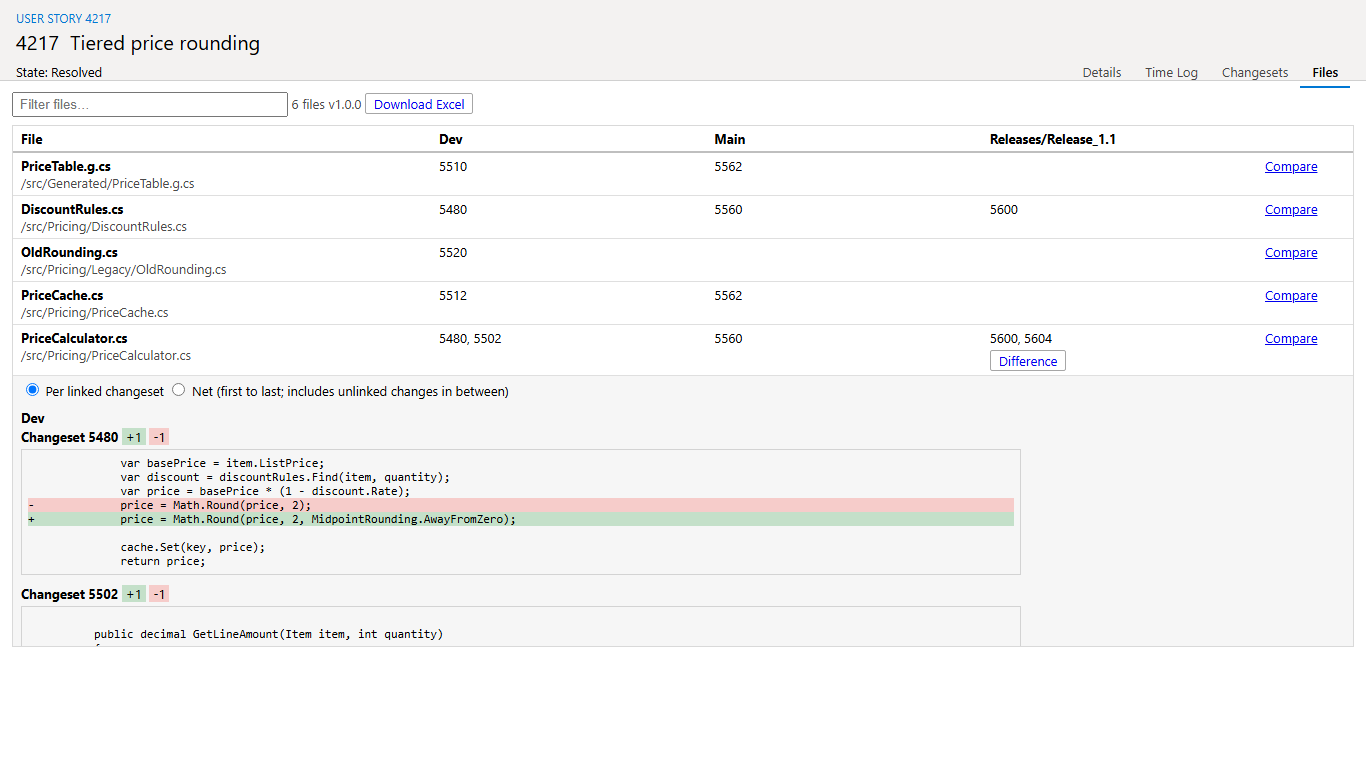Open Compare link for PriceCalculator.cs
Viewport: 1366px width, 768px height.
click(1291, 339)
